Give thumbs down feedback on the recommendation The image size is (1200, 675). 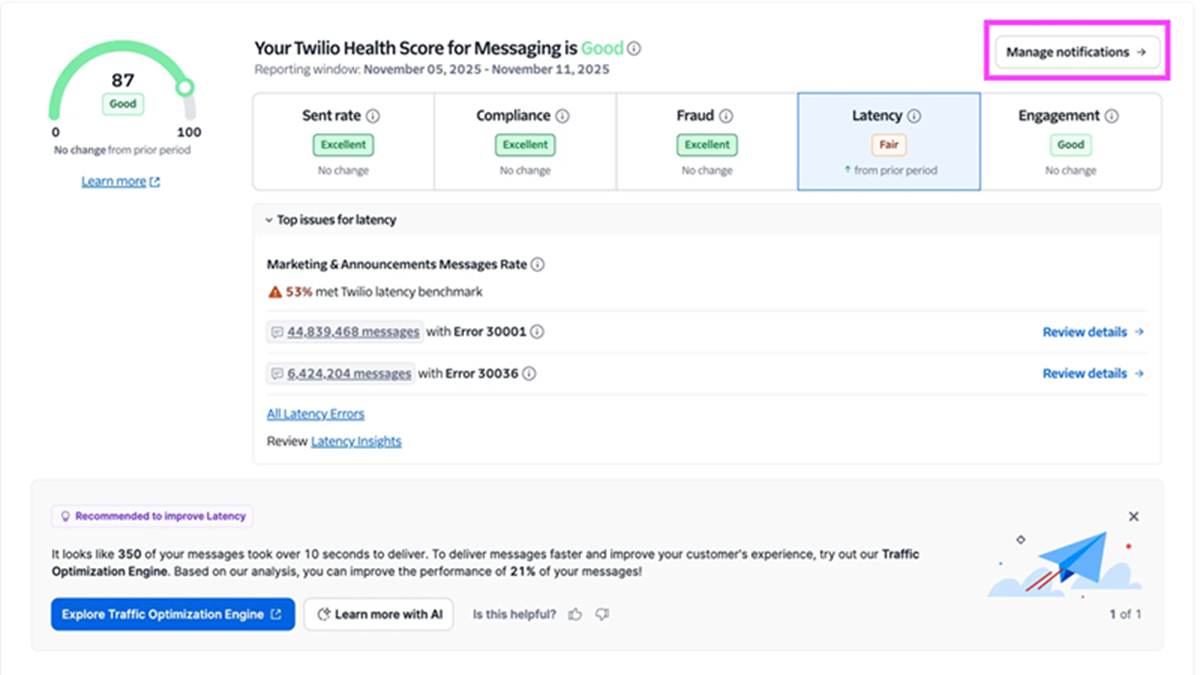602,614
